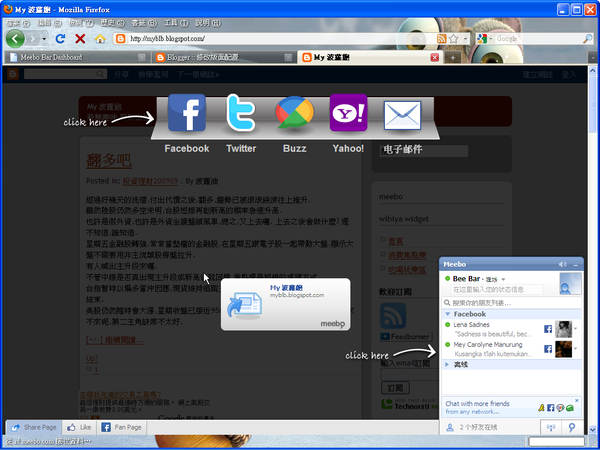600x450 pixels.
Task: Click the Google Talk icon in Meebo promo
Action: pyautogui.click(x=560, y=408)
